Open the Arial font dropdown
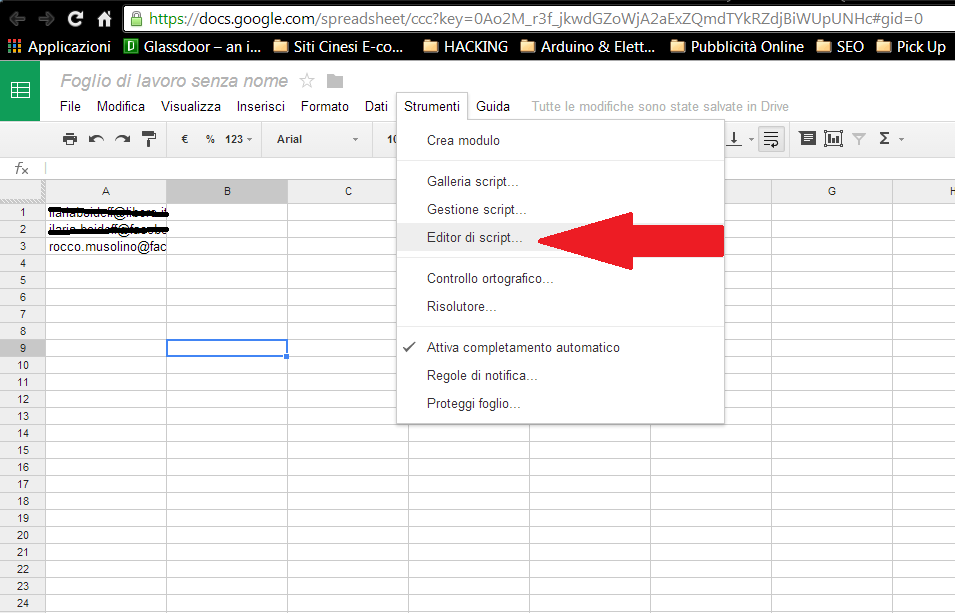Image resolution: width=955 pixels, height=613 pixels. pos(316,139)
